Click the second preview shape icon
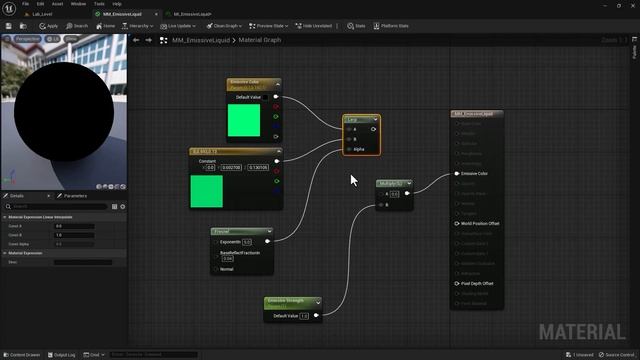The width and height of the screenshot is (640, 360). point(105,187)
